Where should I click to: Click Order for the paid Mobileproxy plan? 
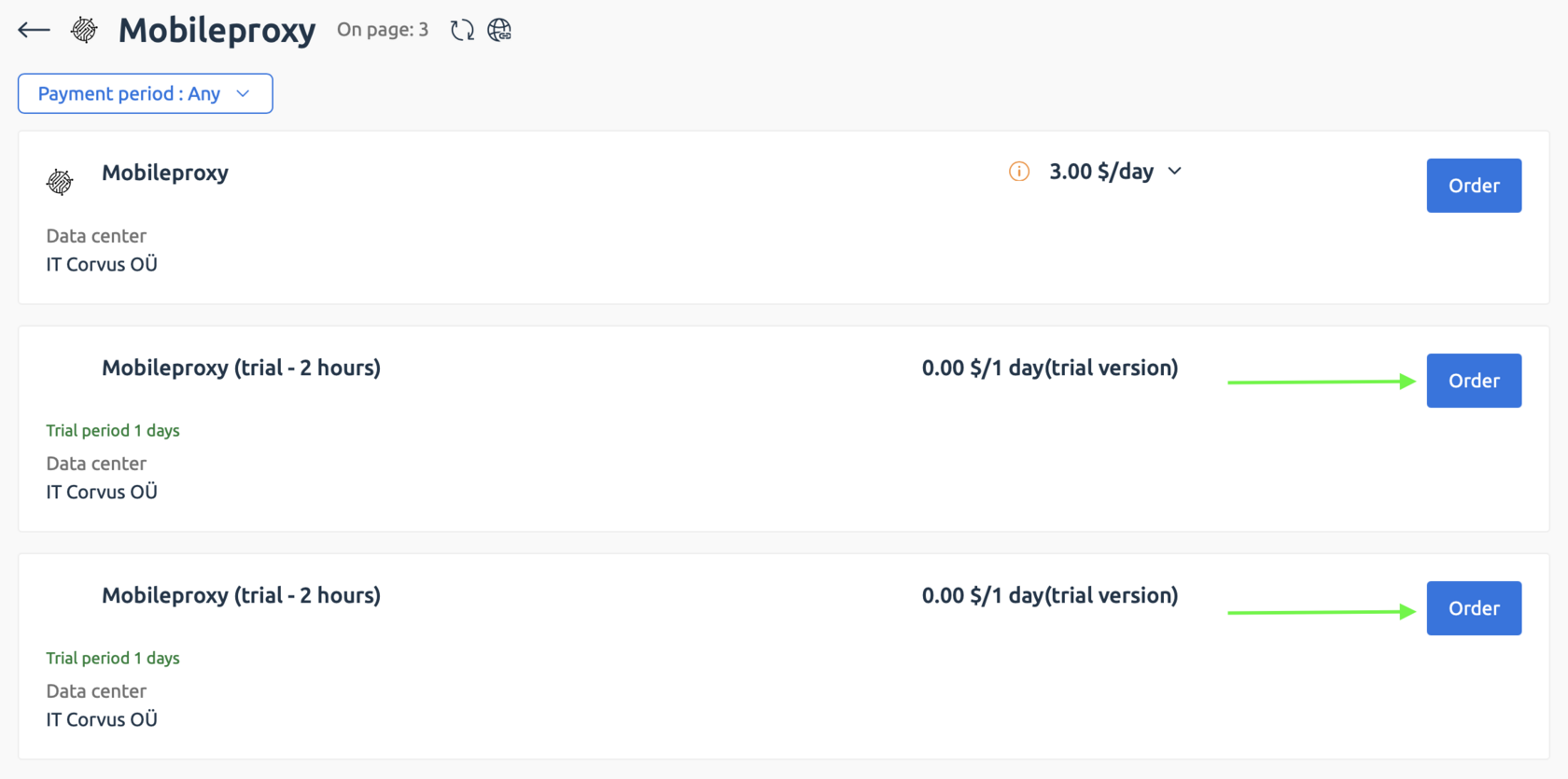[1474, 185]
